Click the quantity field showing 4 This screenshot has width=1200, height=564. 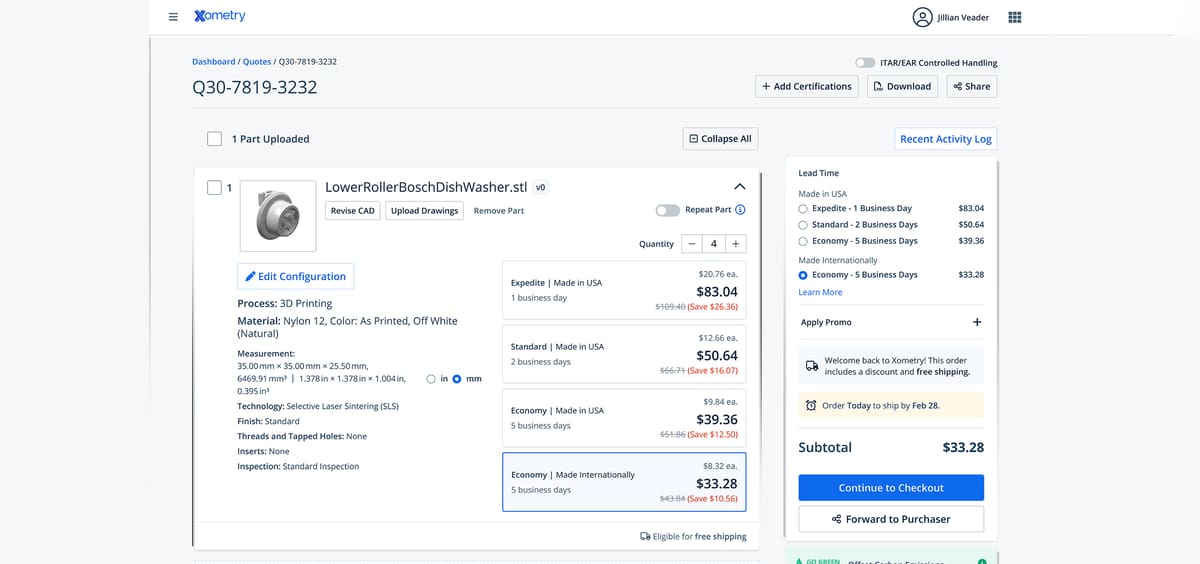[x=714, y=244]
